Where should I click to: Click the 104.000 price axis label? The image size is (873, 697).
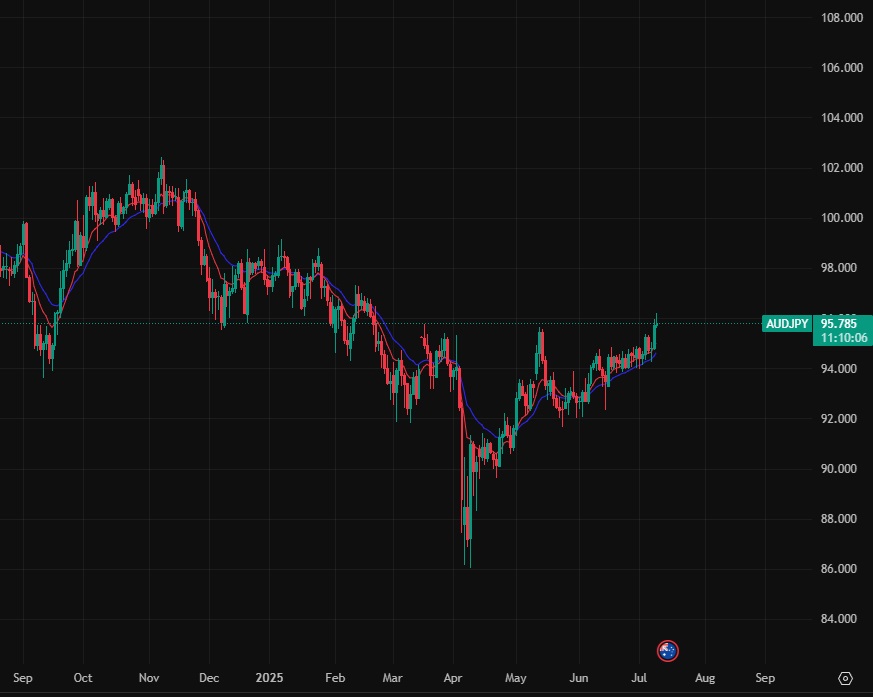[842, 117]
